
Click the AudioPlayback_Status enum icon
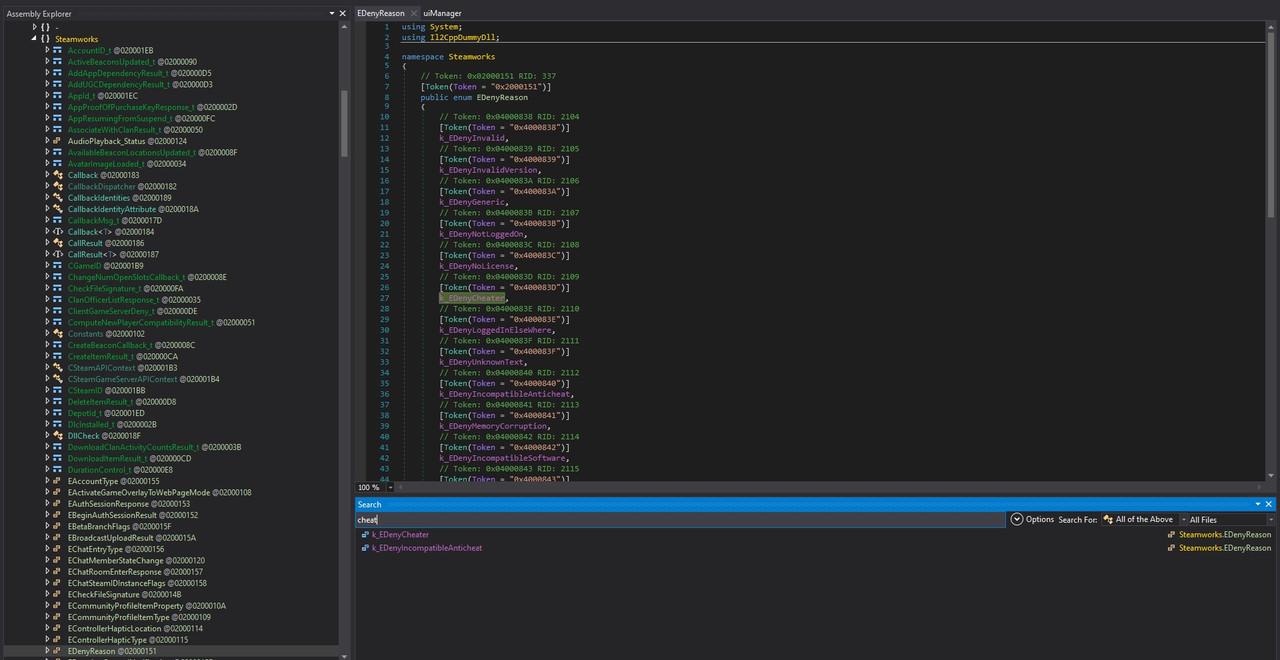tap(58, 141)
